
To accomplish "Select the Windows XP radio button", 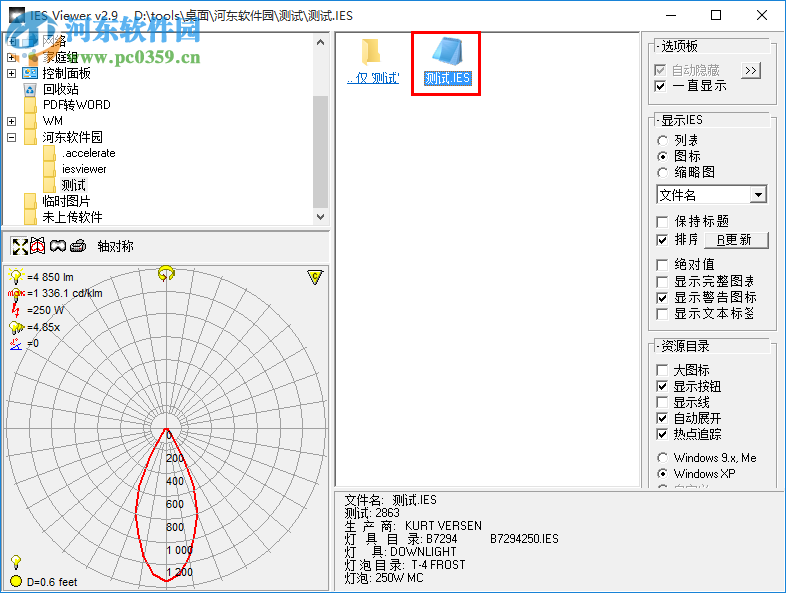I will (662, 474).
